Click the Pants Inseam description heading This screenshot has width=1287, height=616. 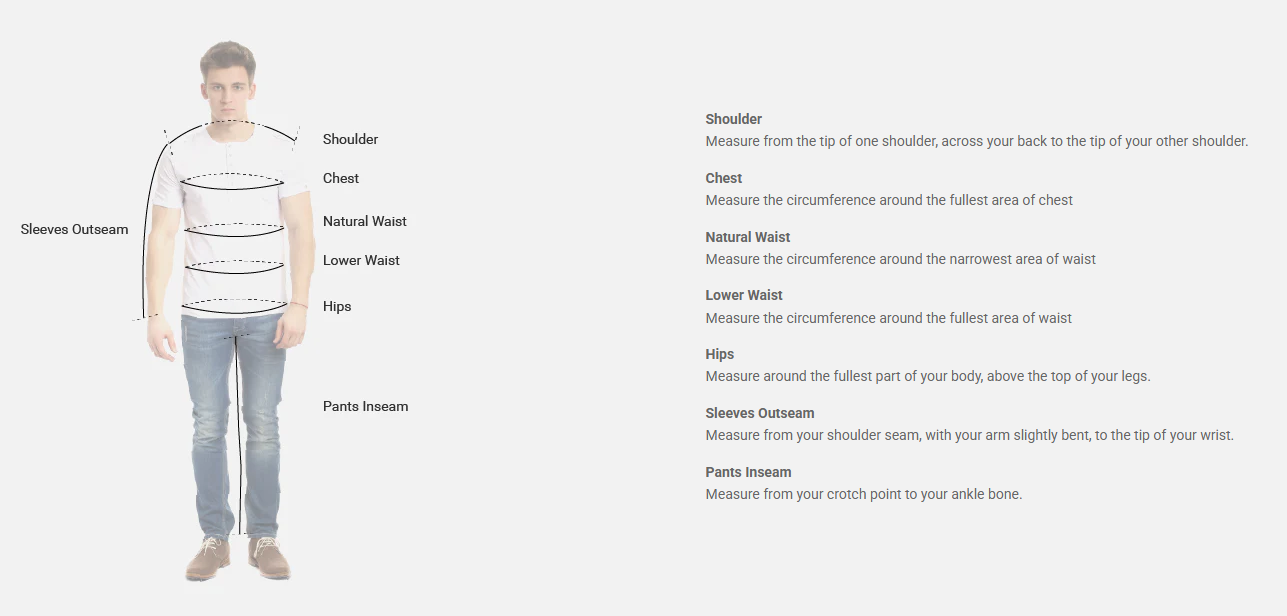[748, 472]
